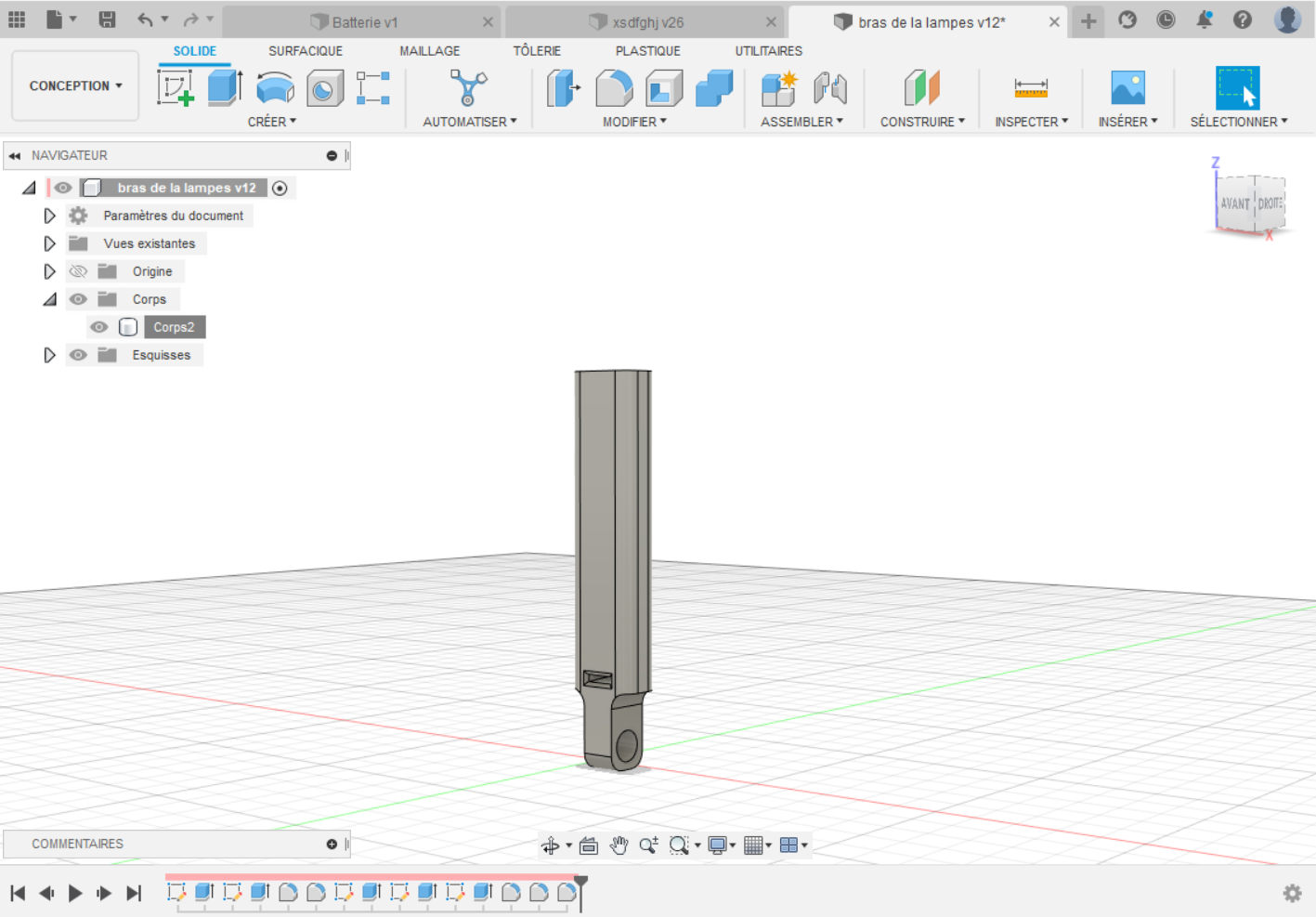Redo the last undone action
This screenshot has width=1316, height=917.
point(191,20)
